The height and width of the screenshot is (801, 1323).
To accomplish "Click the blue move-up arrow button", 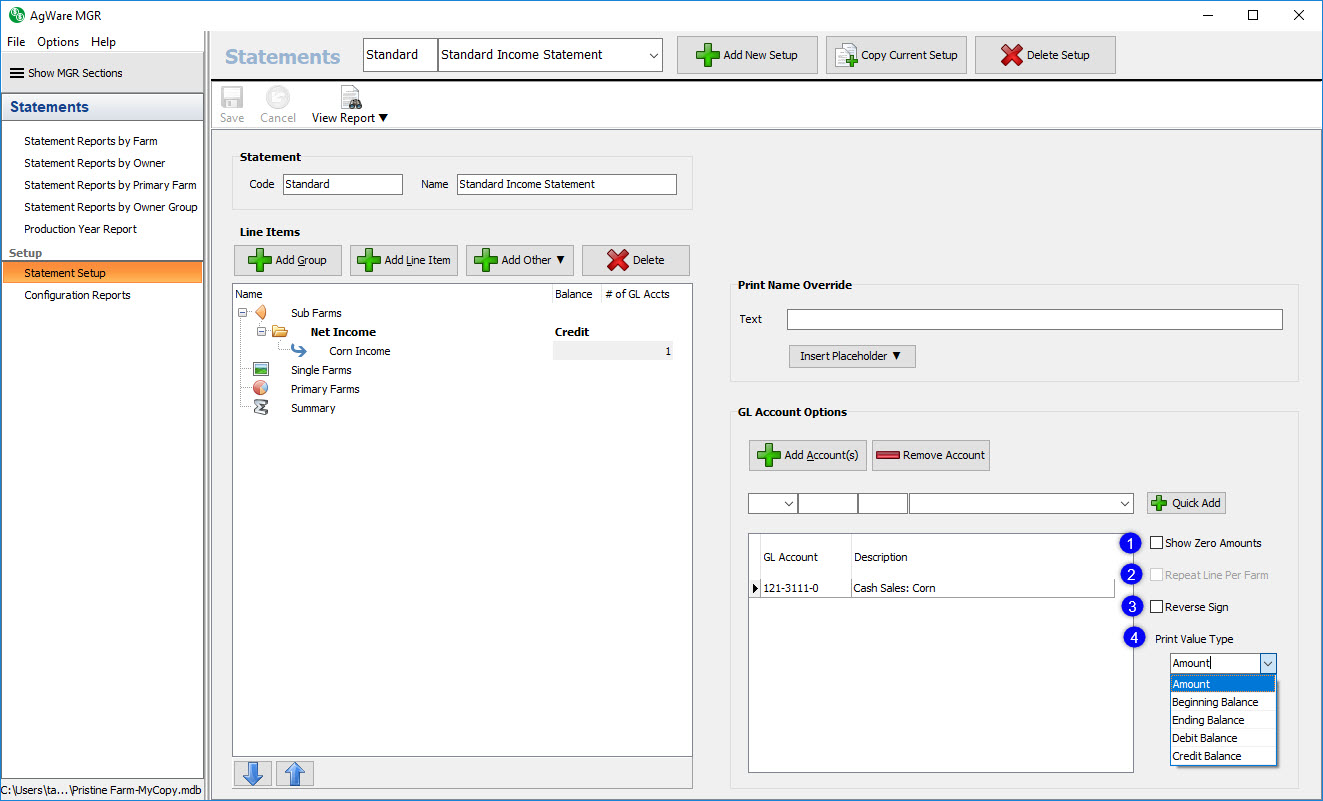I will click(x=295, y=773).
